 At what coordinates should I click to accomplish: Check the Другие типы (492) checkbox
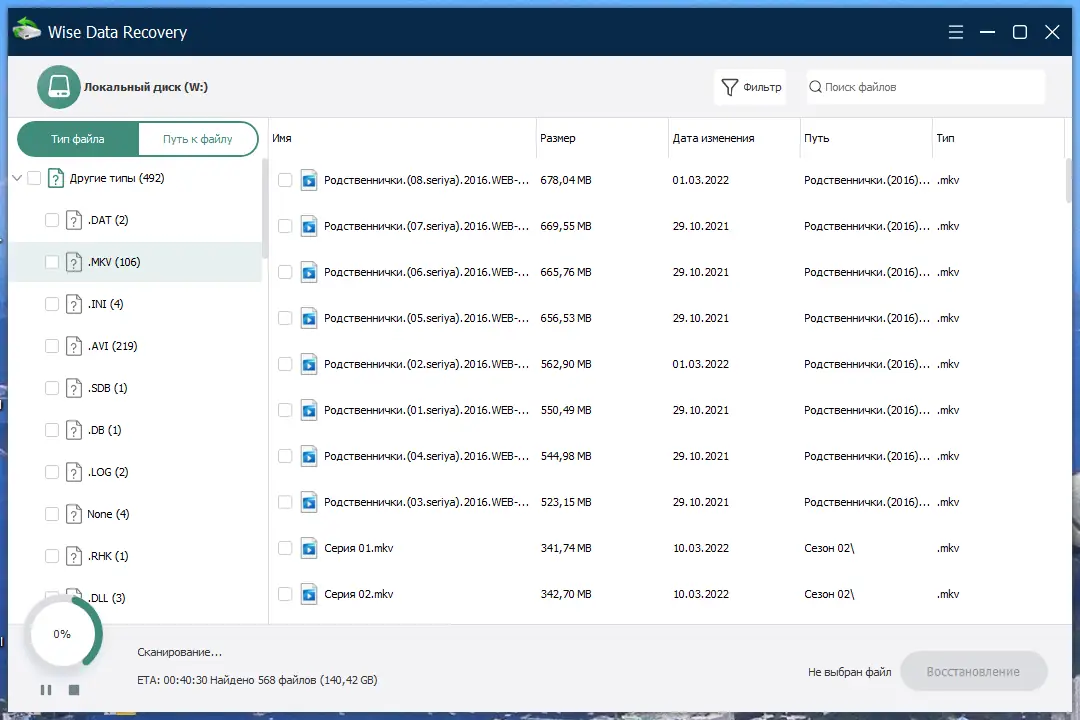[x=34, y=178]
